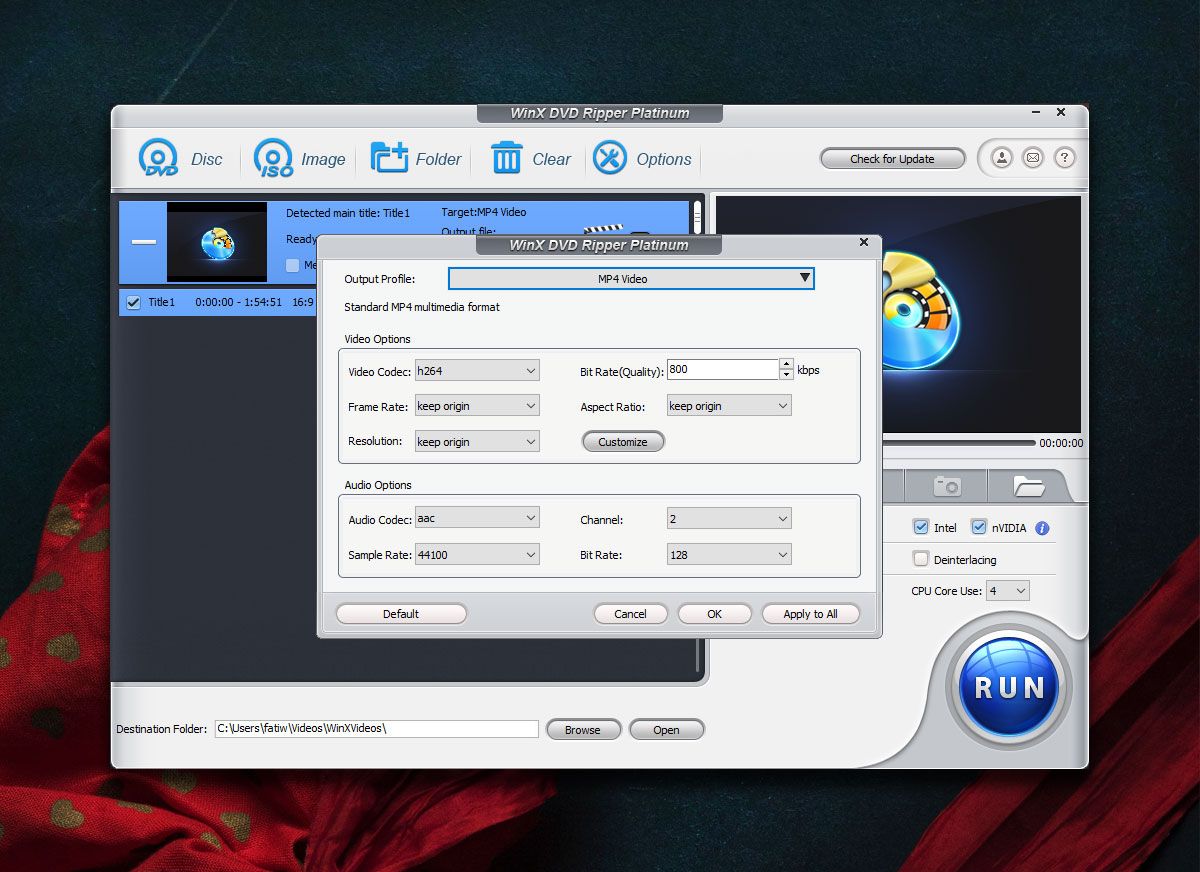Open the destination folder
1200x872 pixels.
tap(666, 730)
